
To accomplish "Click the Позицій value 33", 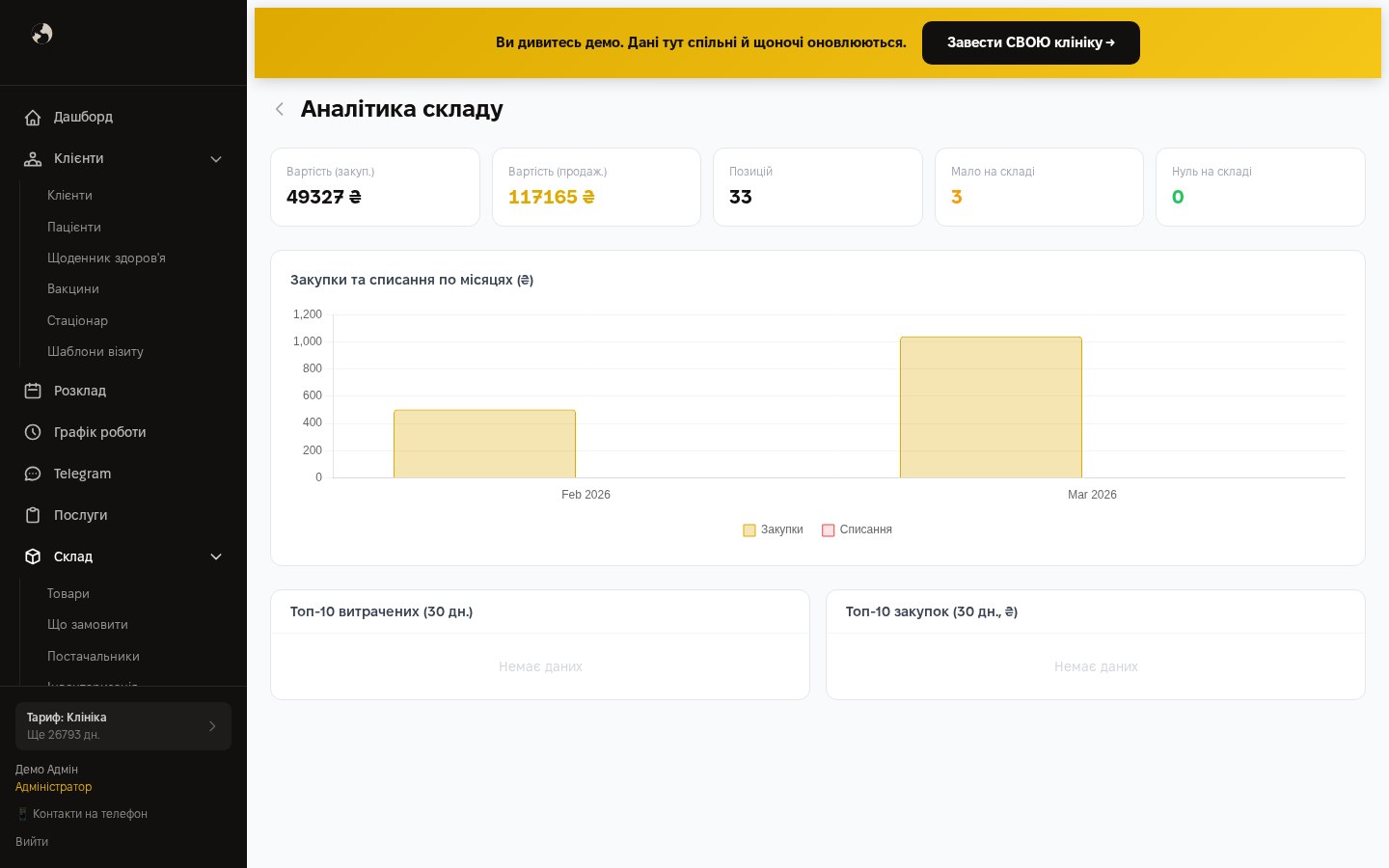I will 741,197.
